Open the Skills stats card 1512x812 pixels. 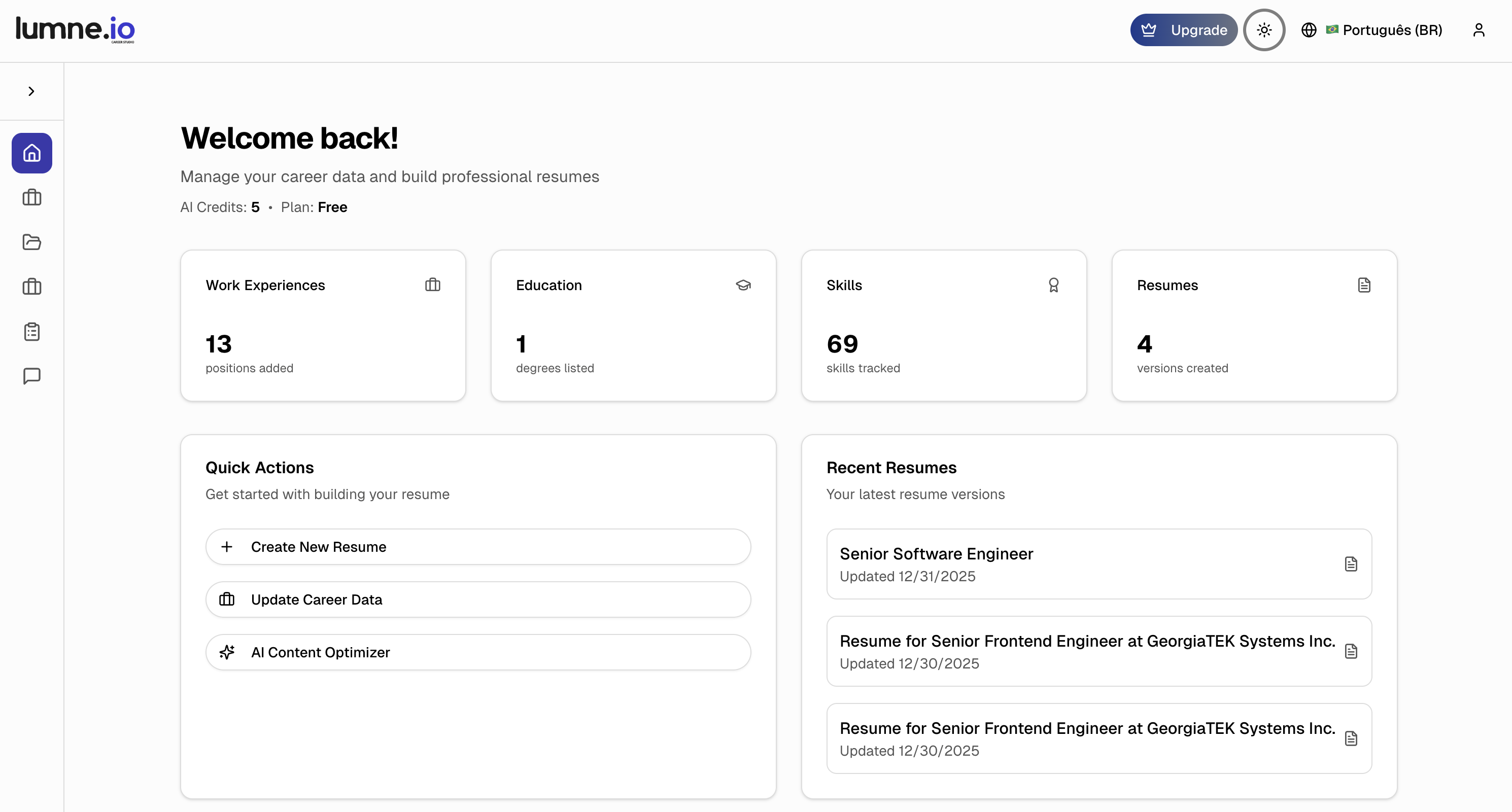(x=944, y=326)
